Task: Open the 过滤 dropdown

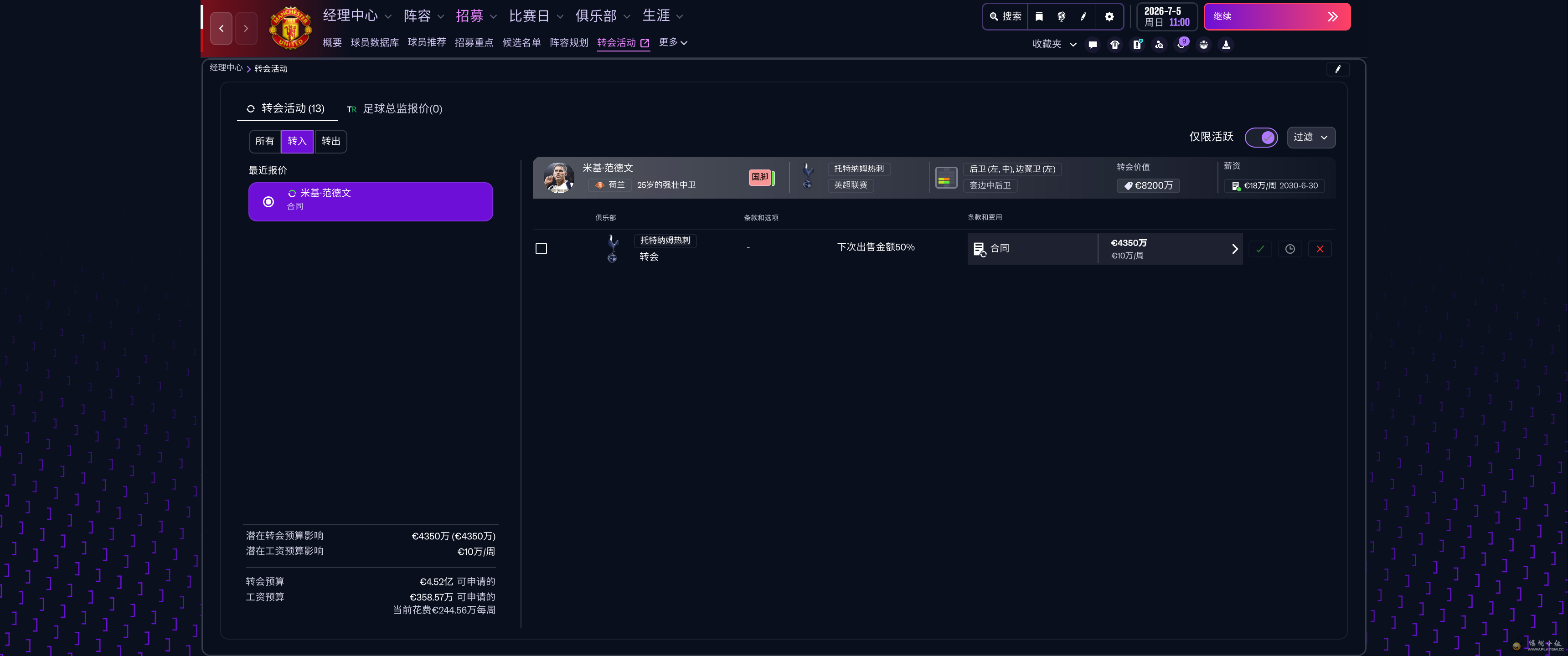Action: pos(1310,138)
